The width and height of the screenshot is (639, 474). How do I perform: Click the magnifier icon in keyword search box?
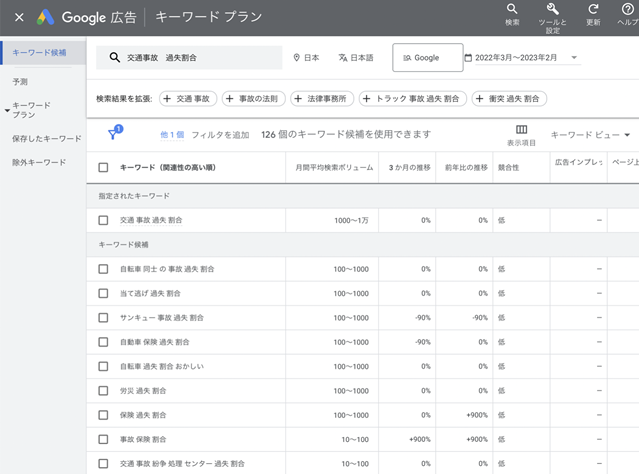pyautogui.click(x=115, y=57)
